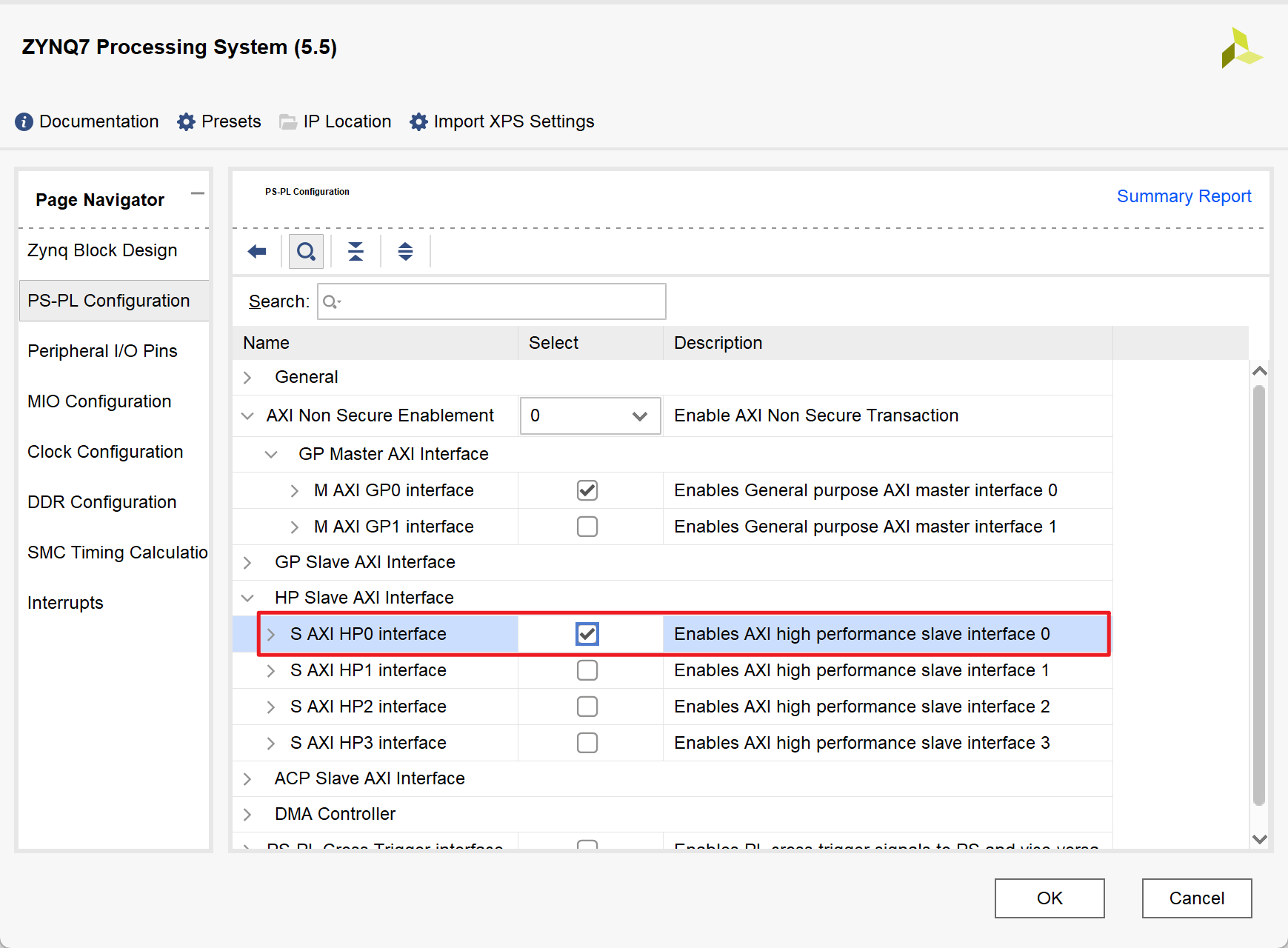This screenshot has width=1288, height=948.
Task: Open the AXI Non Secure Enablement dropdown
Action: (x=590, y=416)
